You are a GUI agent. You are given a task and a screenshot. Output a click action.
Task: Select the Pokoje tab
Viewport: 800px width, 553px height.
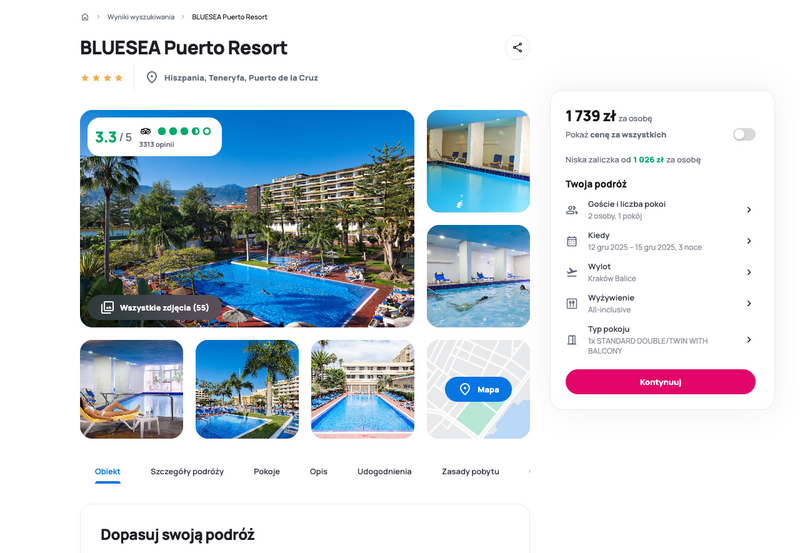coord(267,471)
